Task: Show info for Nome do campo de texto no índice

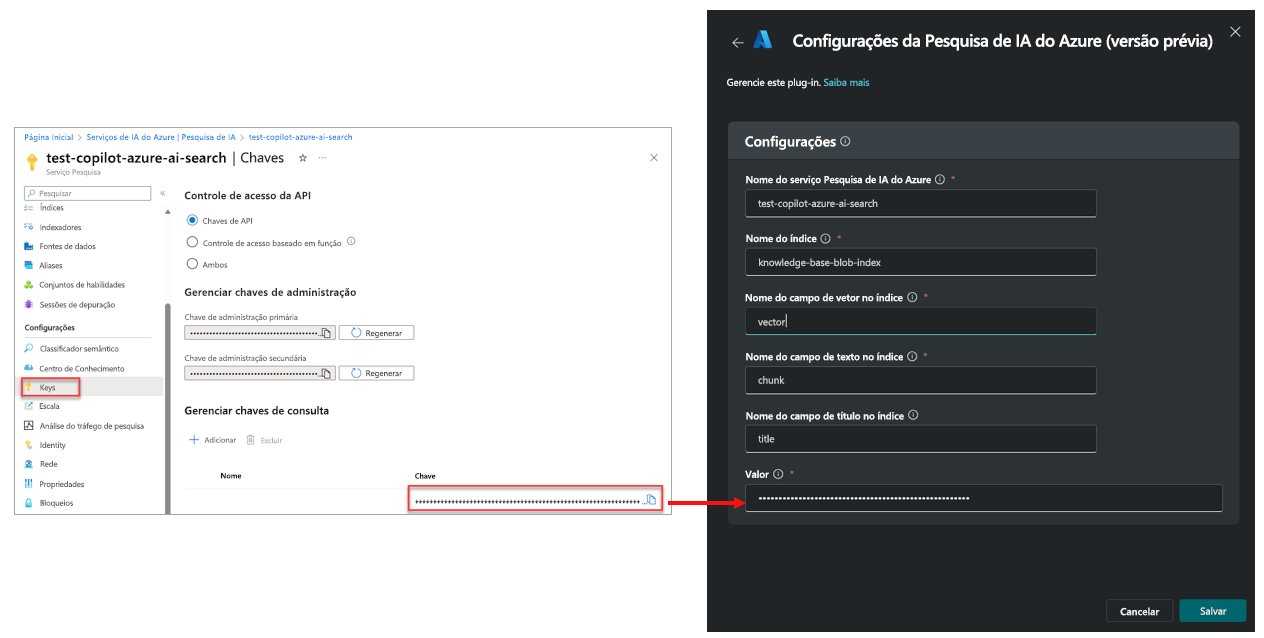Action: (911, 356)
